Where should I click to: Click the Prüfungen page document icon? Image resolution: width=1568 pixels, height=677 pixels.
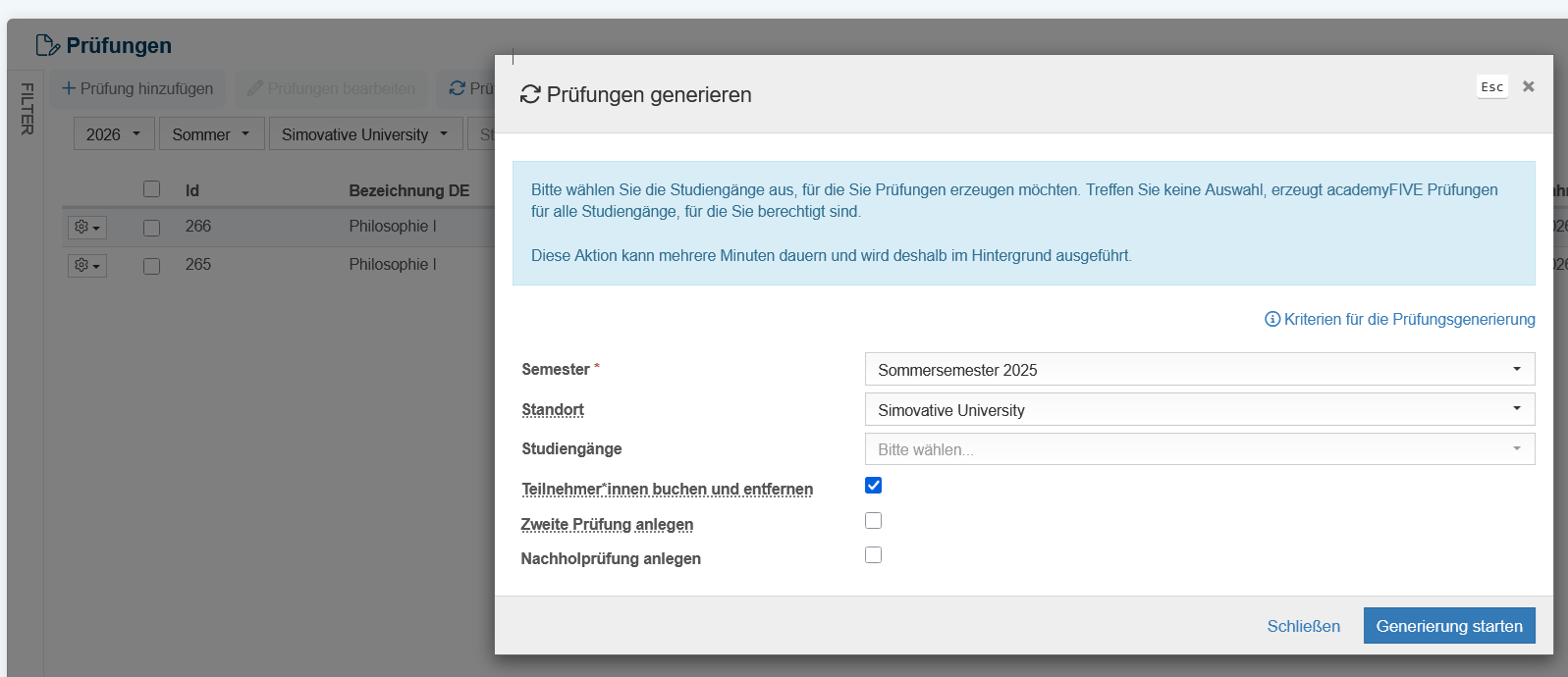point(47,45)
